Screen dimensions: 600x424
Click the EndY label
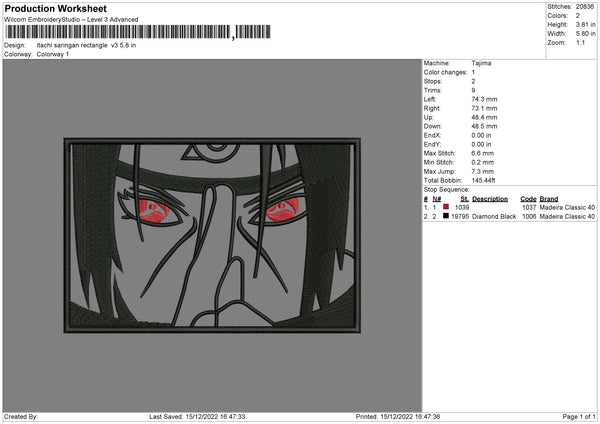[x=432, y=145]
